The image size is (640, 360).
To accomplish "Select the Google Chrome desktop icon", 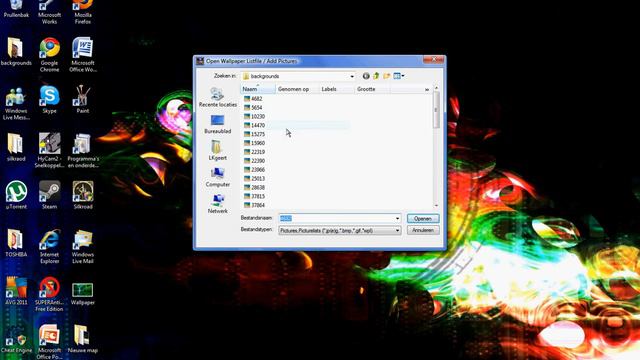I will (x=49, y=55).
